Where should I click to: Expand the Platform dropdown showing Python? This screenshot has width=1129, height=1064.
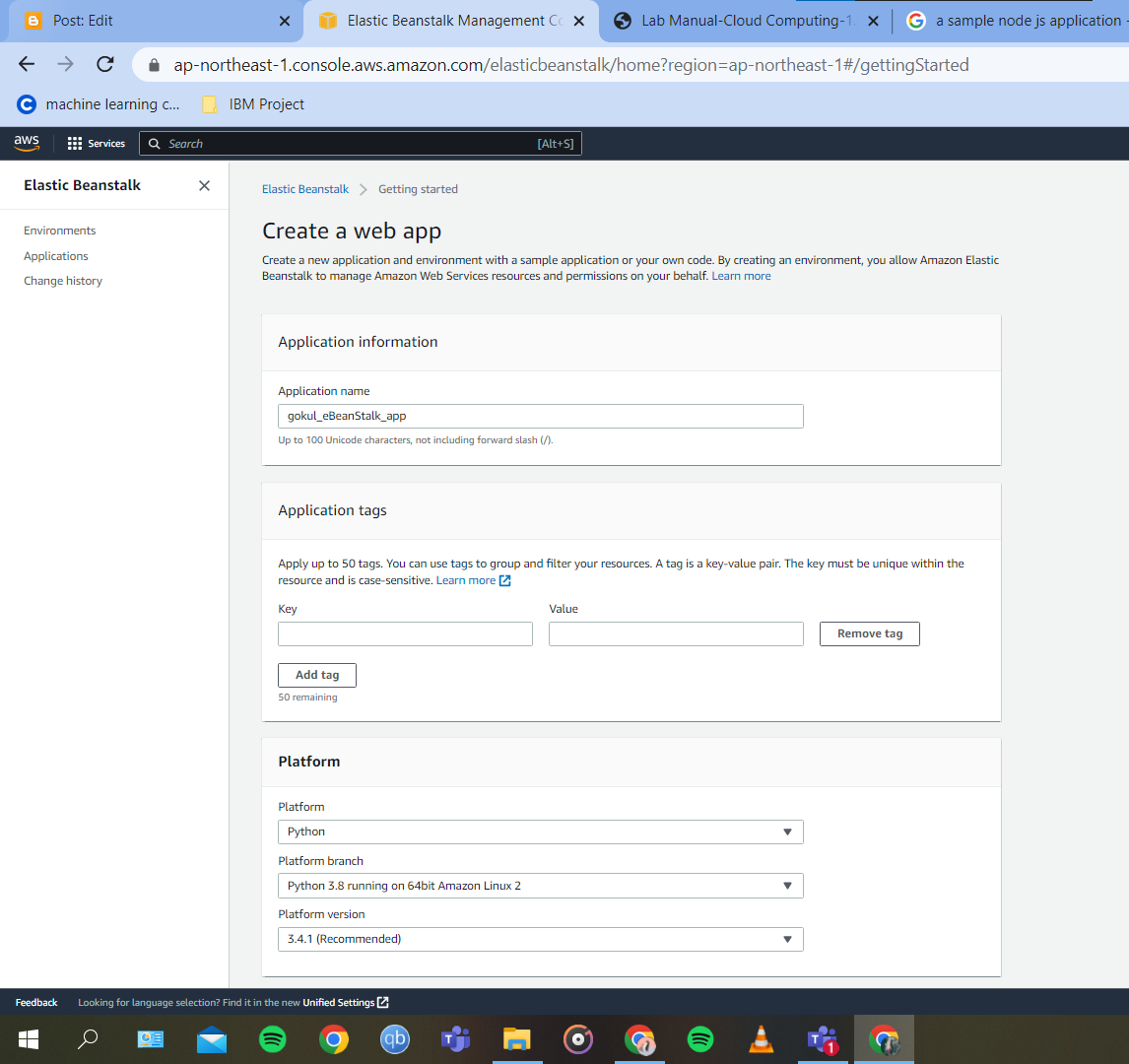coord(541,831)
